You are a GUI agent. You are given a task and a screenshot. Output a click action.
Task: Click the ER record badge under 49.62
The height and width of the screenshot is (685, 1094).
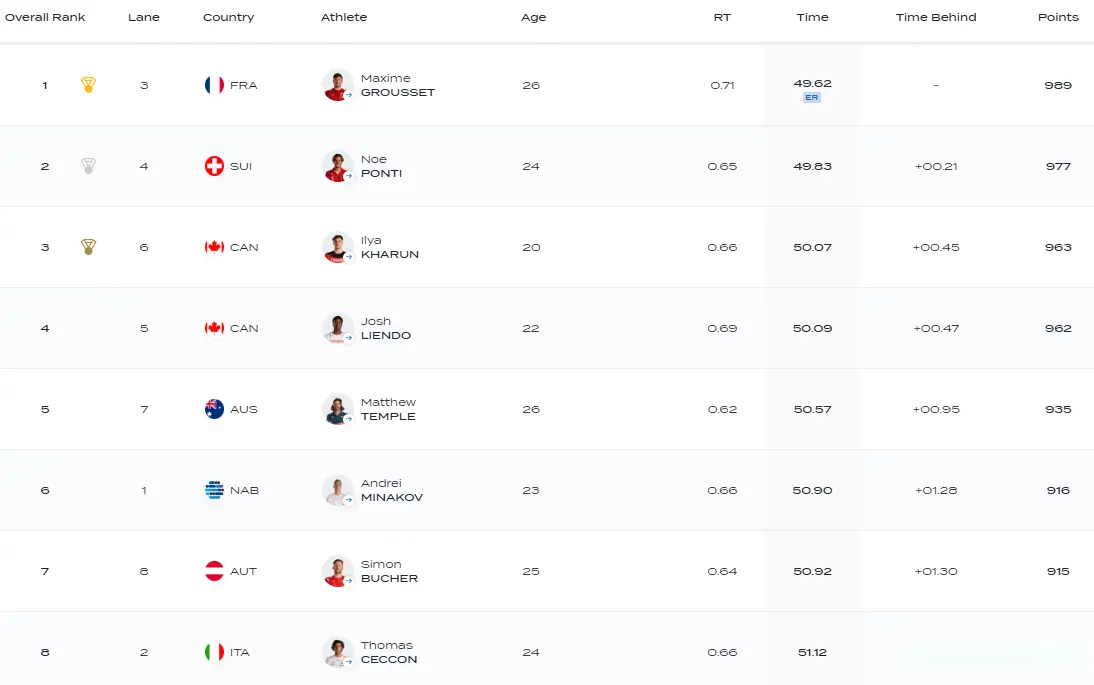(811, 98)
